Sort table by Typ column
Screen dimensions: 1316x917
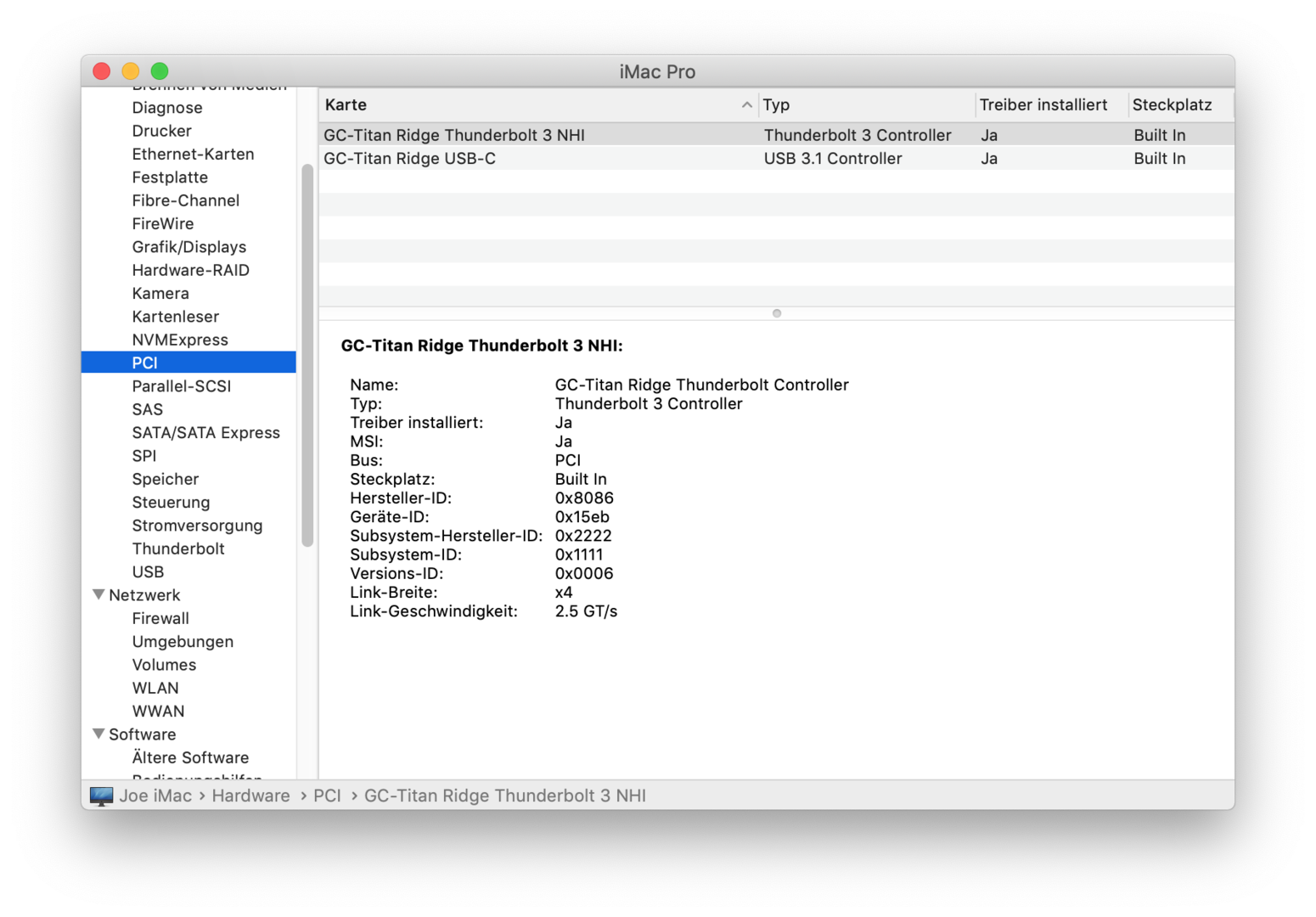click(x=866, y=105)
